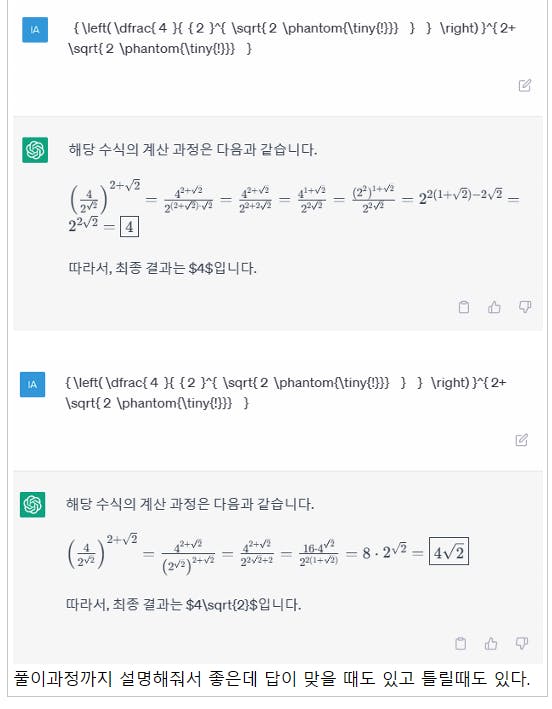Select the boxed result 4√2
Viewport: 552px width, 709px height.
(448, 551)
